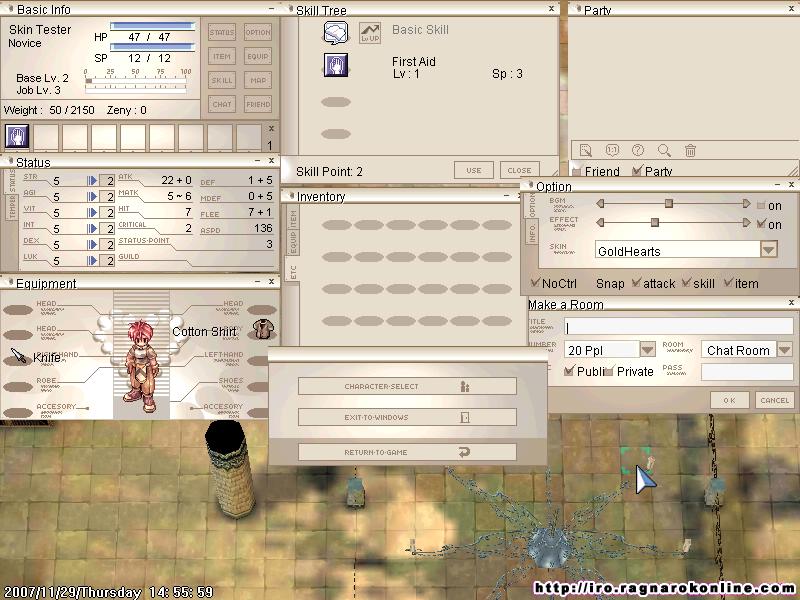
Task: Toggle the Snap item checkbox
Action: (x=728, y=282)
